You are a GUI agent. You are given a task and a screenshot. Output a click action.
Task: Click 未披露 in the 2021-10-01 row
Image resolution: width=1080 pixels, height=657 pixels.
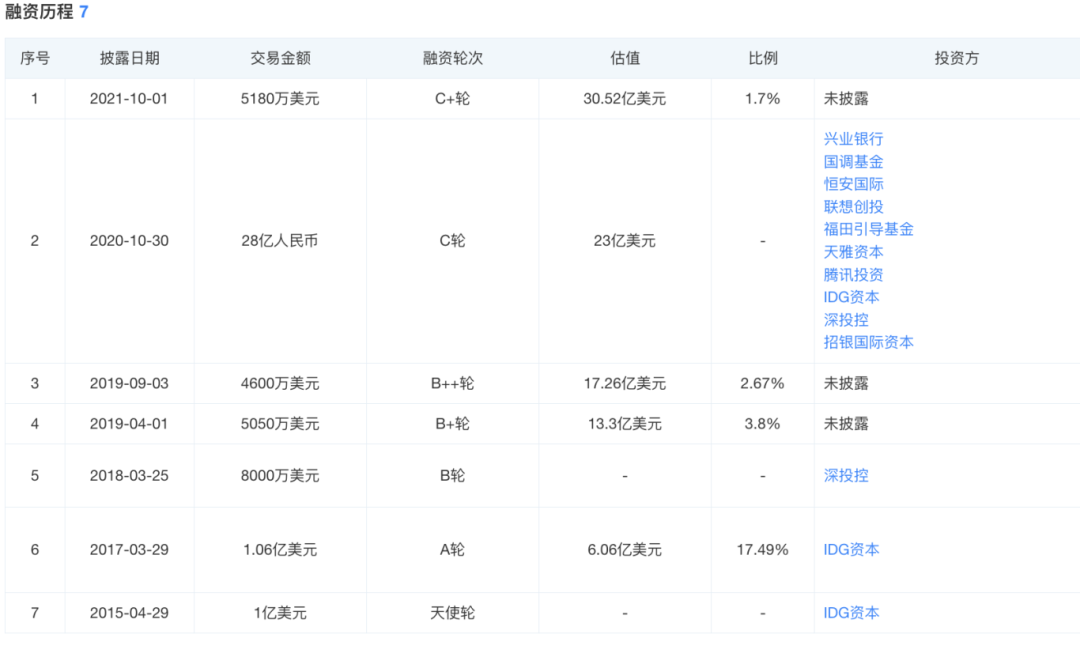click(x=846, y=98)
